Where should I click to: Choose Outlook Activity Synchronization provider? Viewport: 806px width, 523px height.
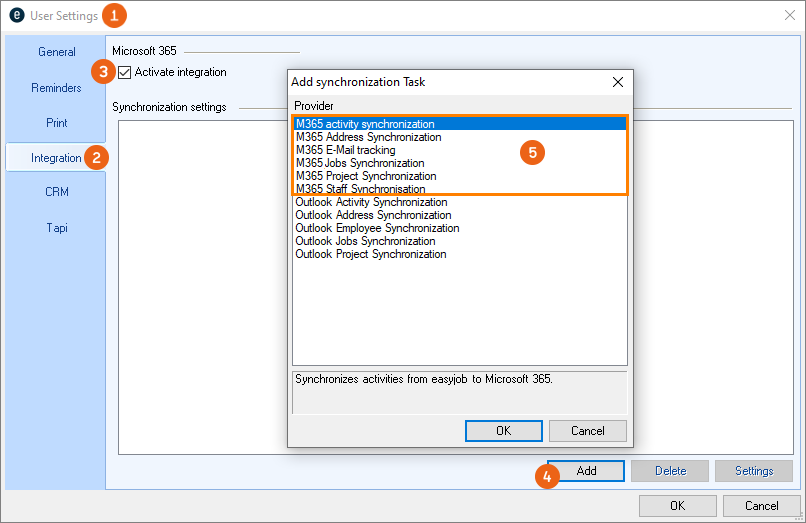pyautogui.click(x=371, y=202)
